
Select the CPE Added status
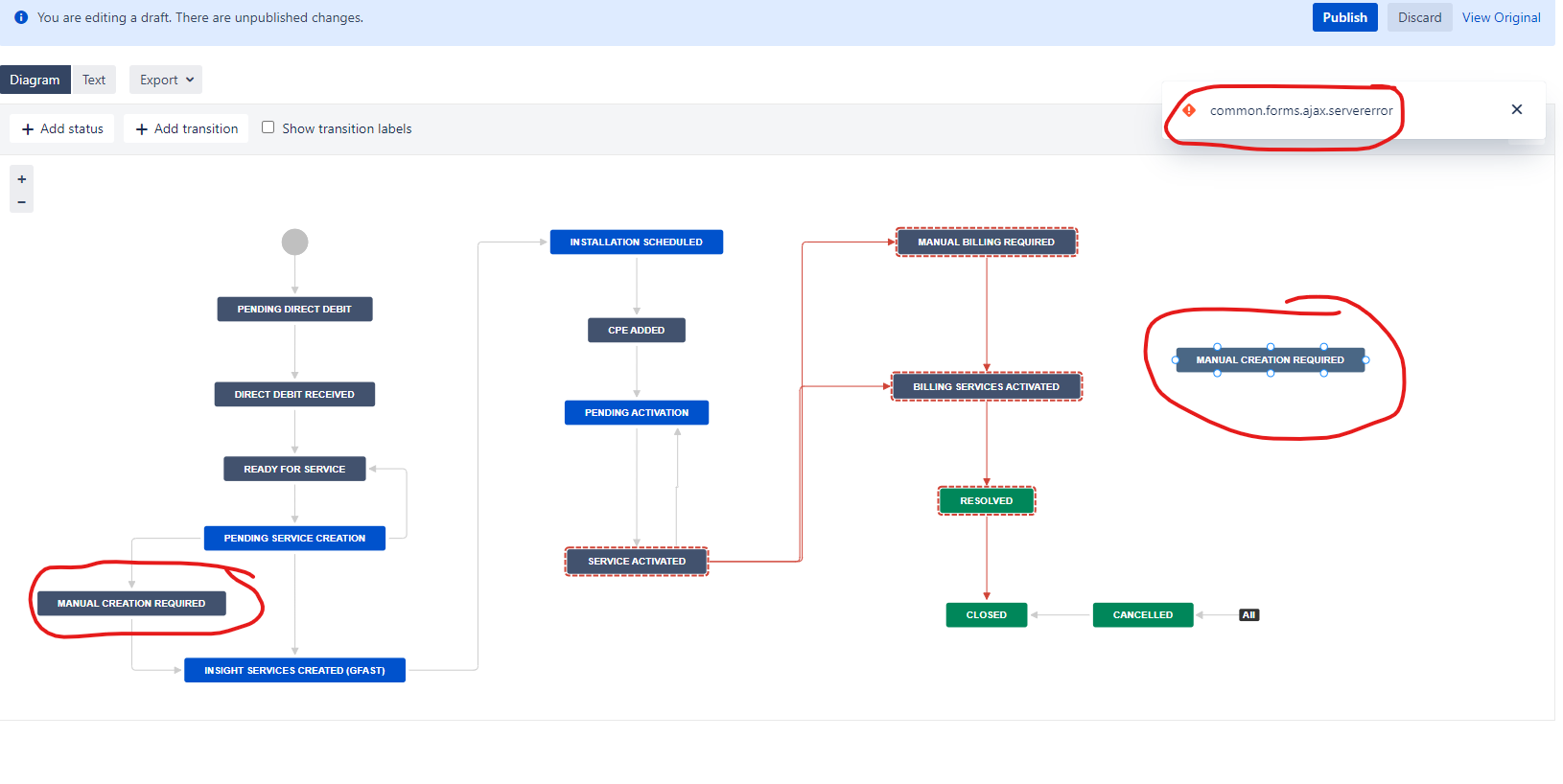[637, 330]
